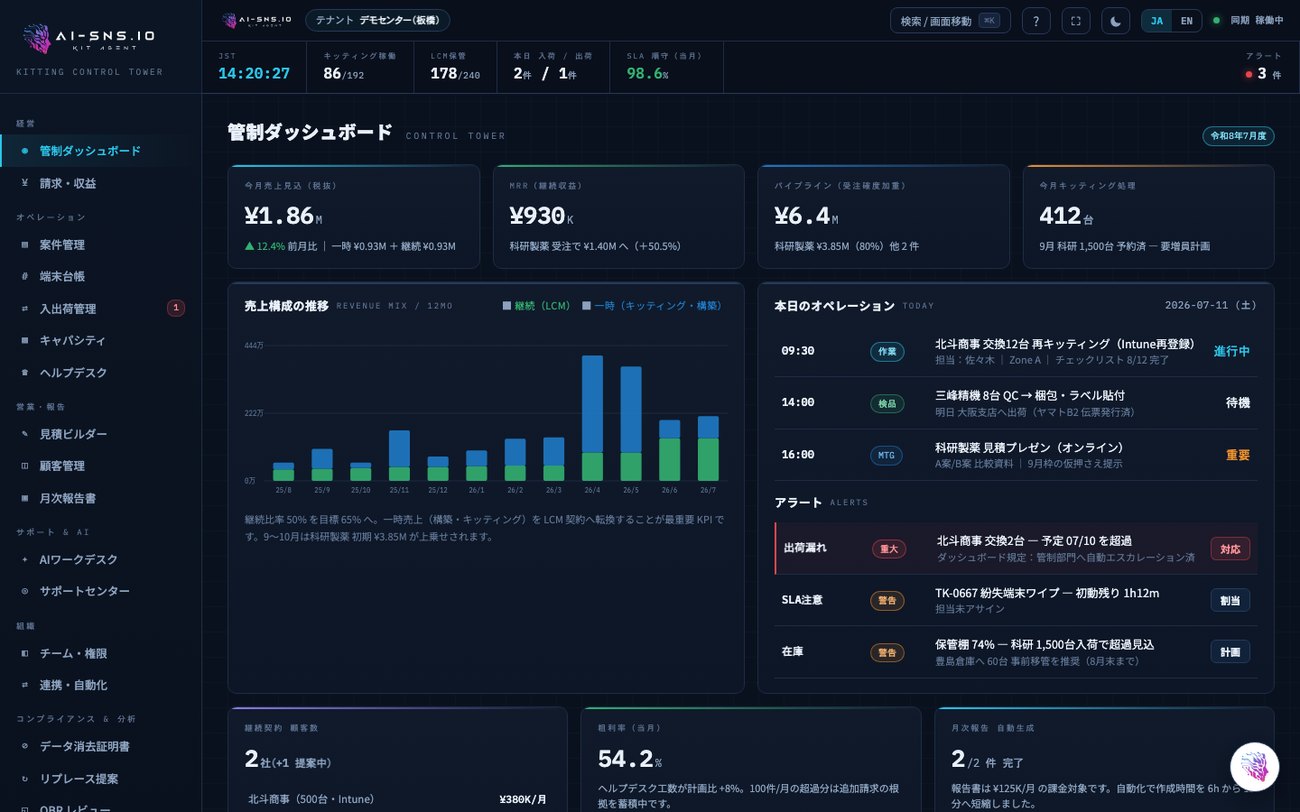
Task: Open 案件管理 in sidebar
Action: tap(100, 244)
